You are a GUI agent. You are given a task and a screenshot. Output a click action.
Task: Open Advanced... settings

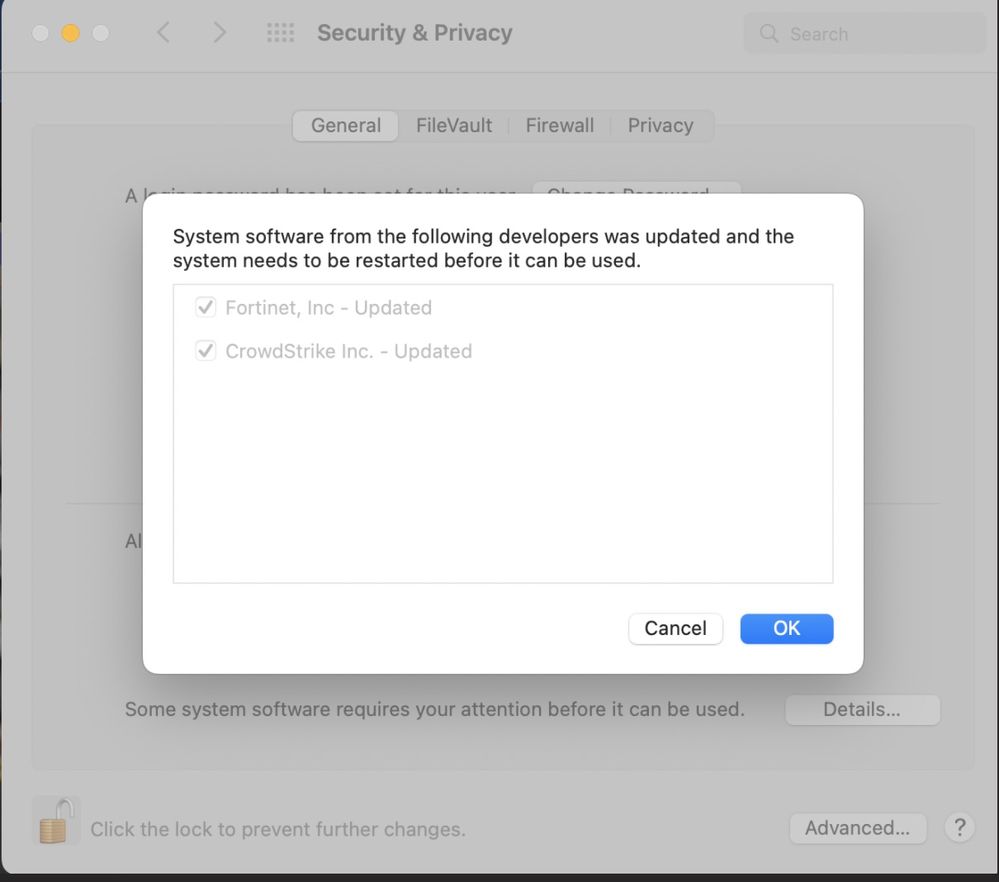tap(857, 828)
